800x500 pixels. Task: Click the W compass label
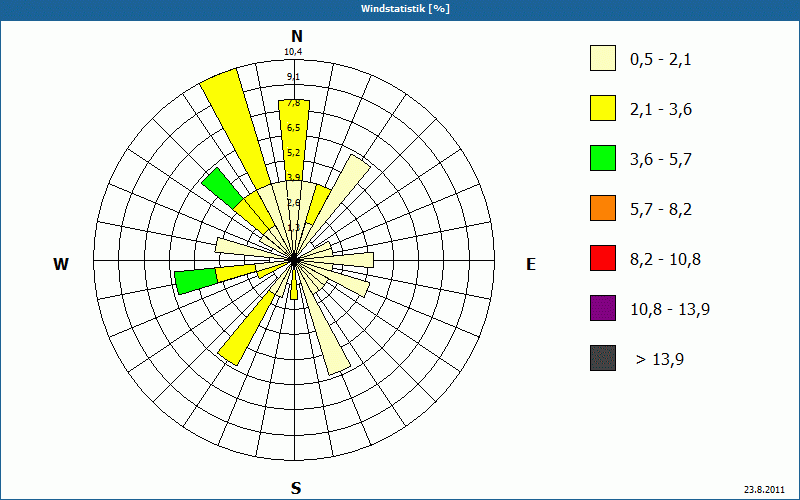click(61, 264)
